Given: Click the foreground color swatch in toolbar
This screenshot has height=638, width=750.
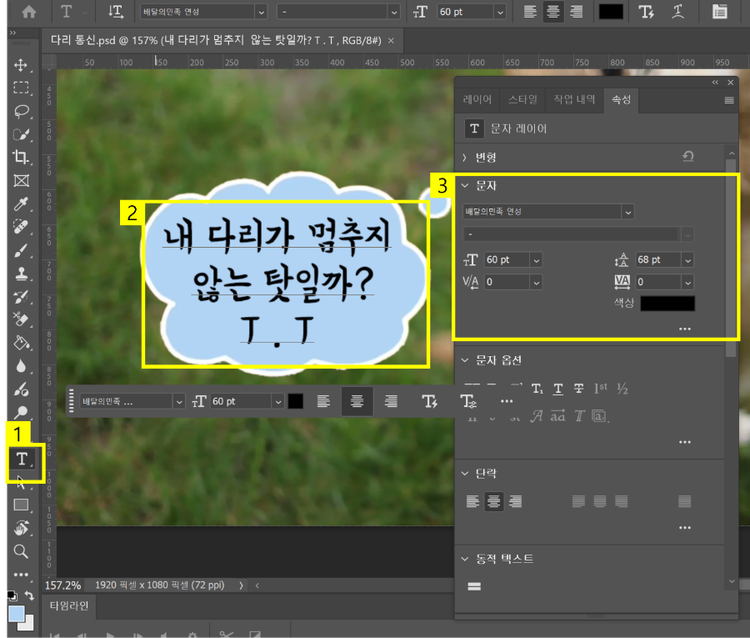Looking at the screenshot, I should pyautogui.click(x=16, y=614).
